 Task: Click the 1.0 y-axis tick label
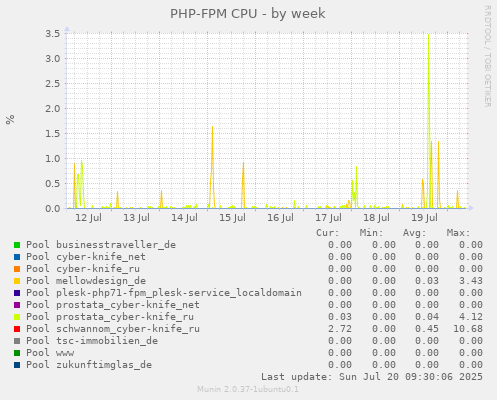pos(53,158)
